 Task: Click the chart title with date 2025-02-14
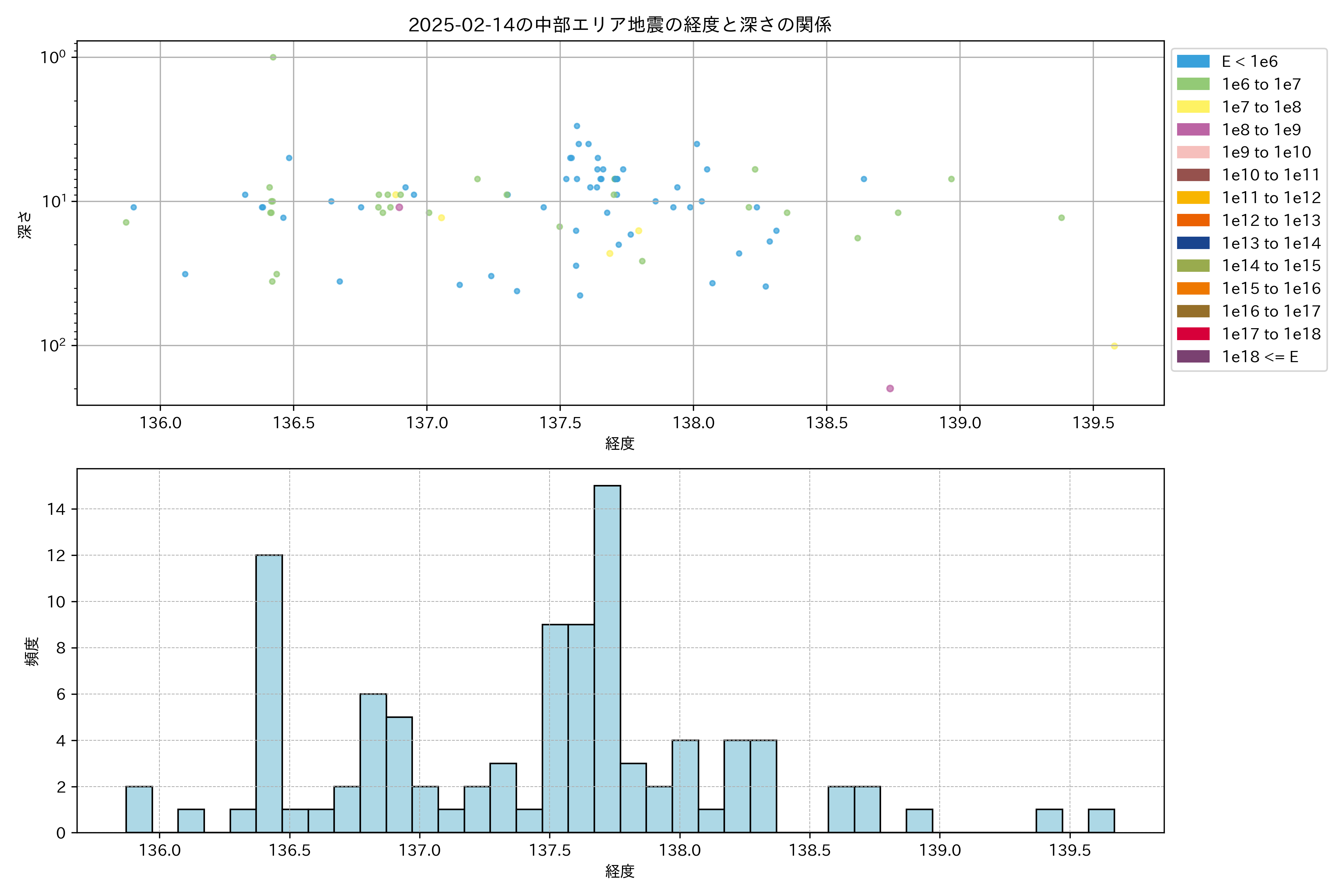[x=619, y=25]
